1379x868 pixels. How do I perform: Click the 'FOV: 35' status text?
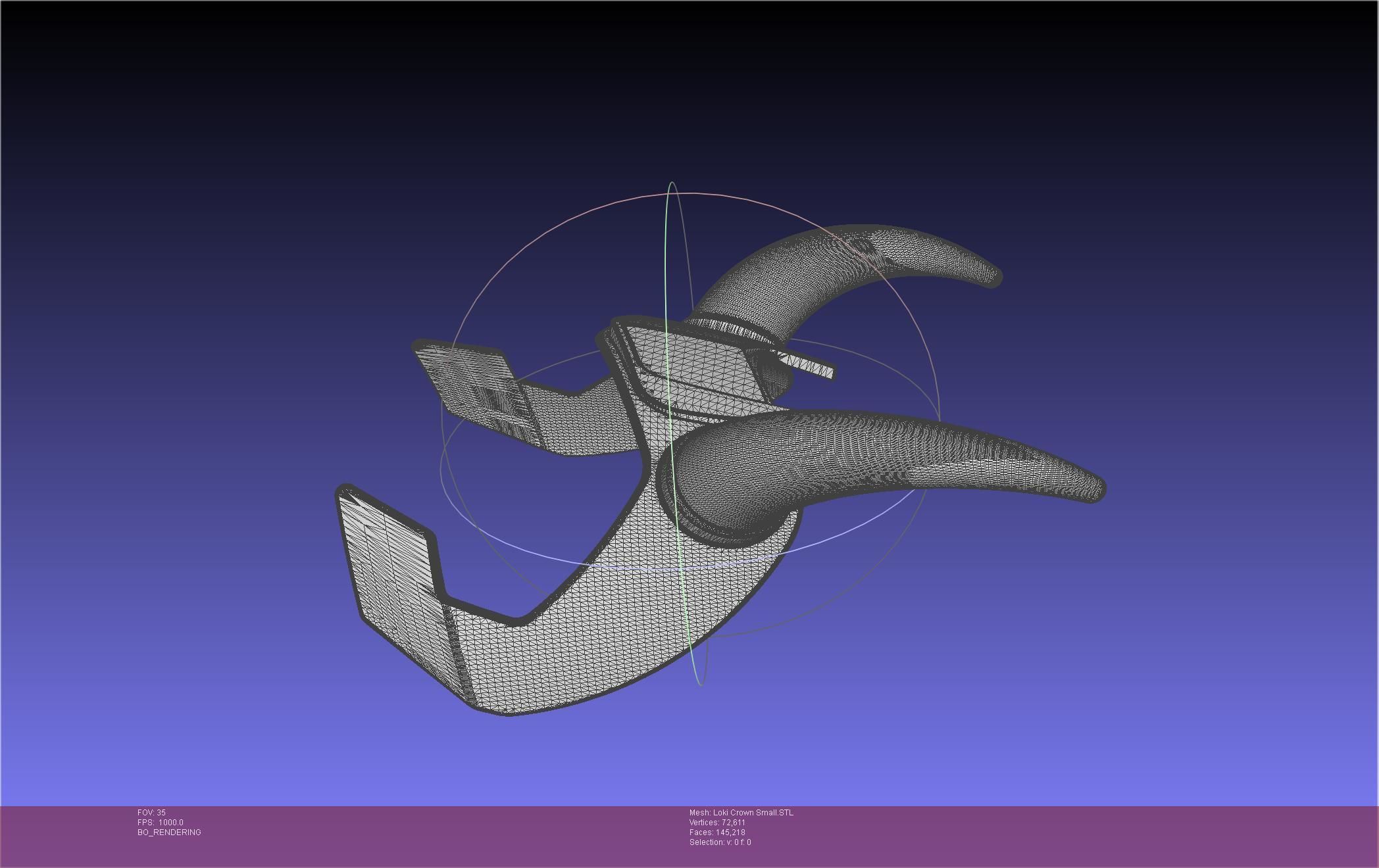tap(151, 813)
